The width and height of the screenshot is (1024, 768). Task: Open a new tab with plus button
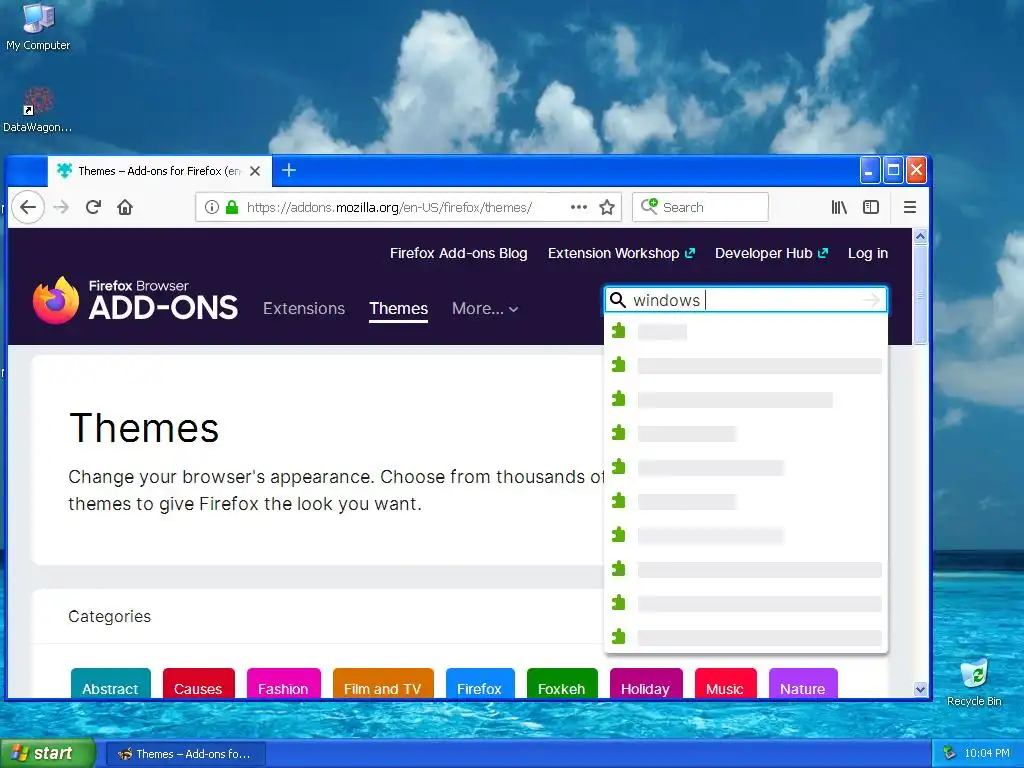click(x=289, y=170)
